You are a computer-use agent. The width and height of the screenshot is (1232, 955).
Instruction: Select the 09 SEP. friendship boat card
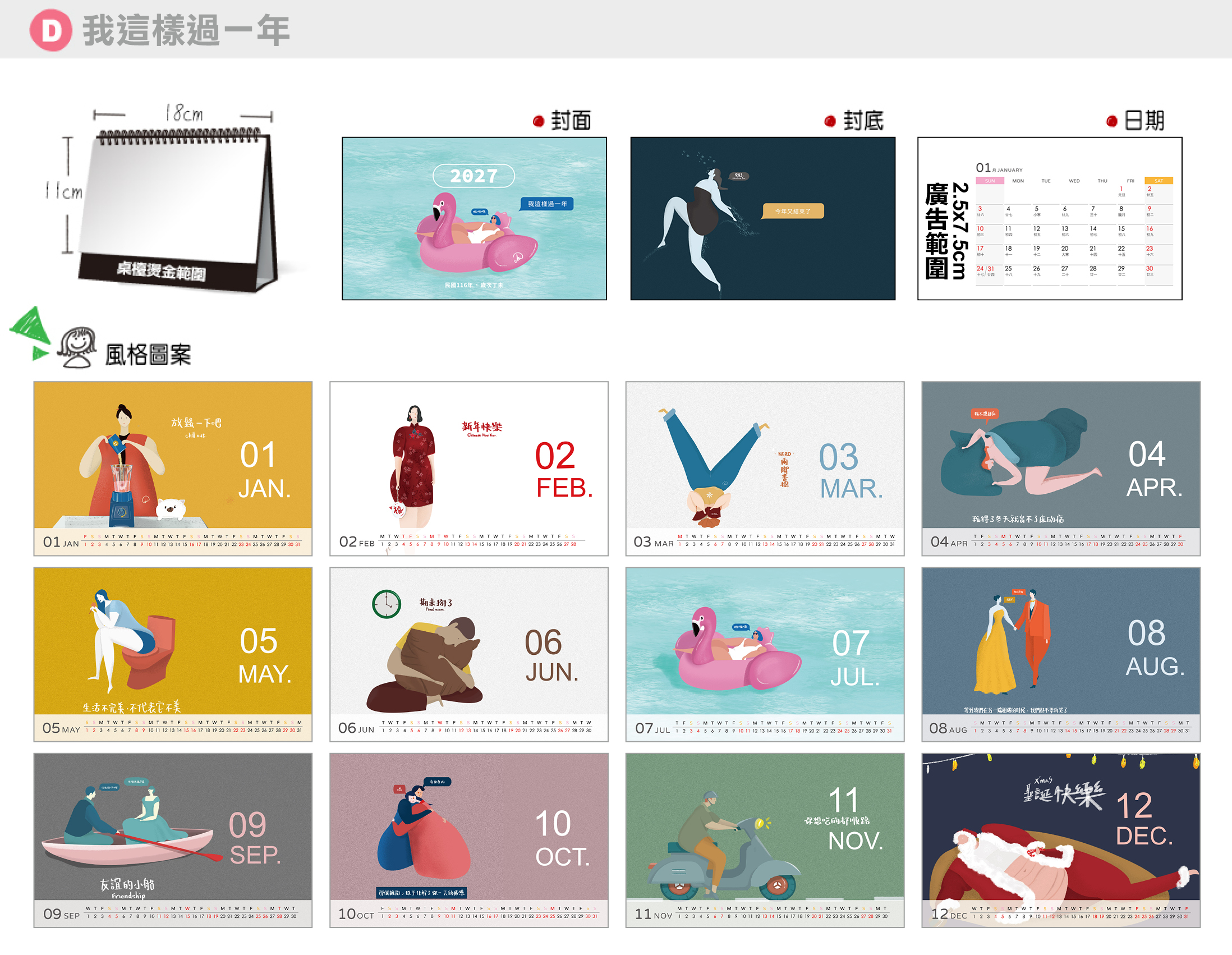point(173,841)
